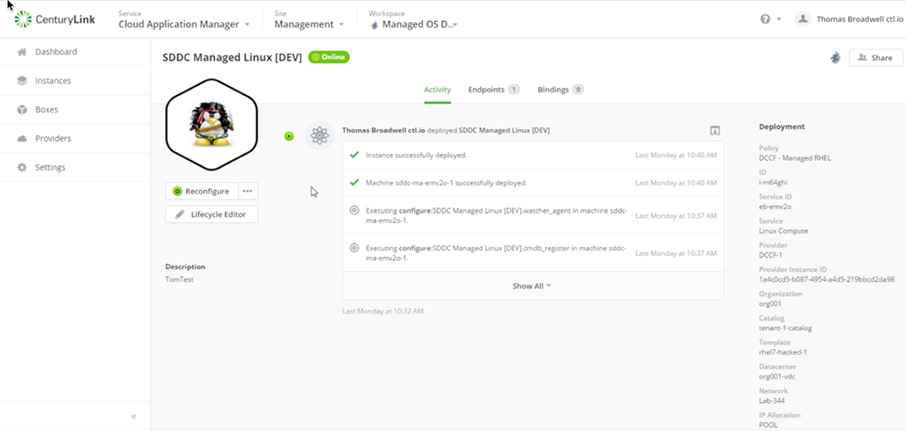
Task: Click checkmark icon for Machine successfully deployed
Action: click(355, 183)
